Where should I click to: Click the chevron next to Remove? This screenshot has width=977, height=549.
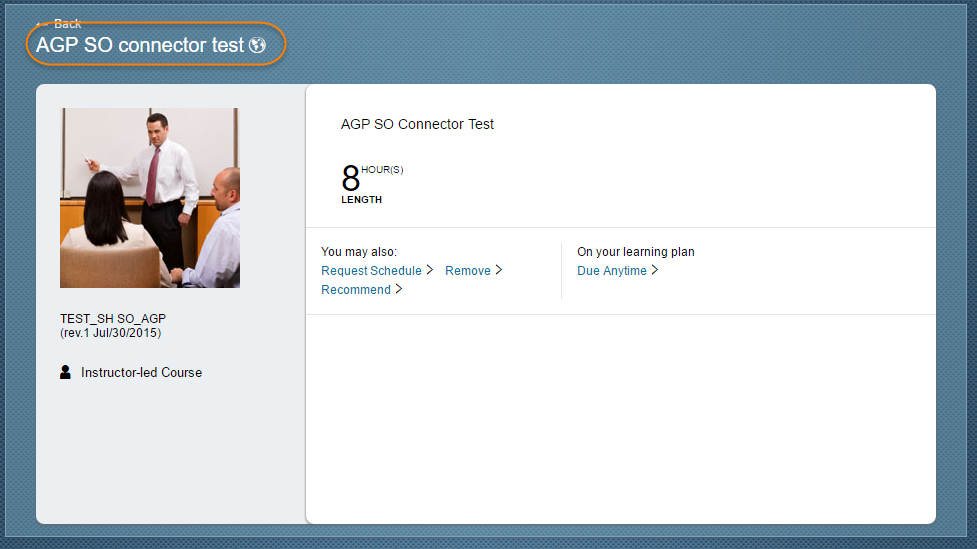click(498, 270)
